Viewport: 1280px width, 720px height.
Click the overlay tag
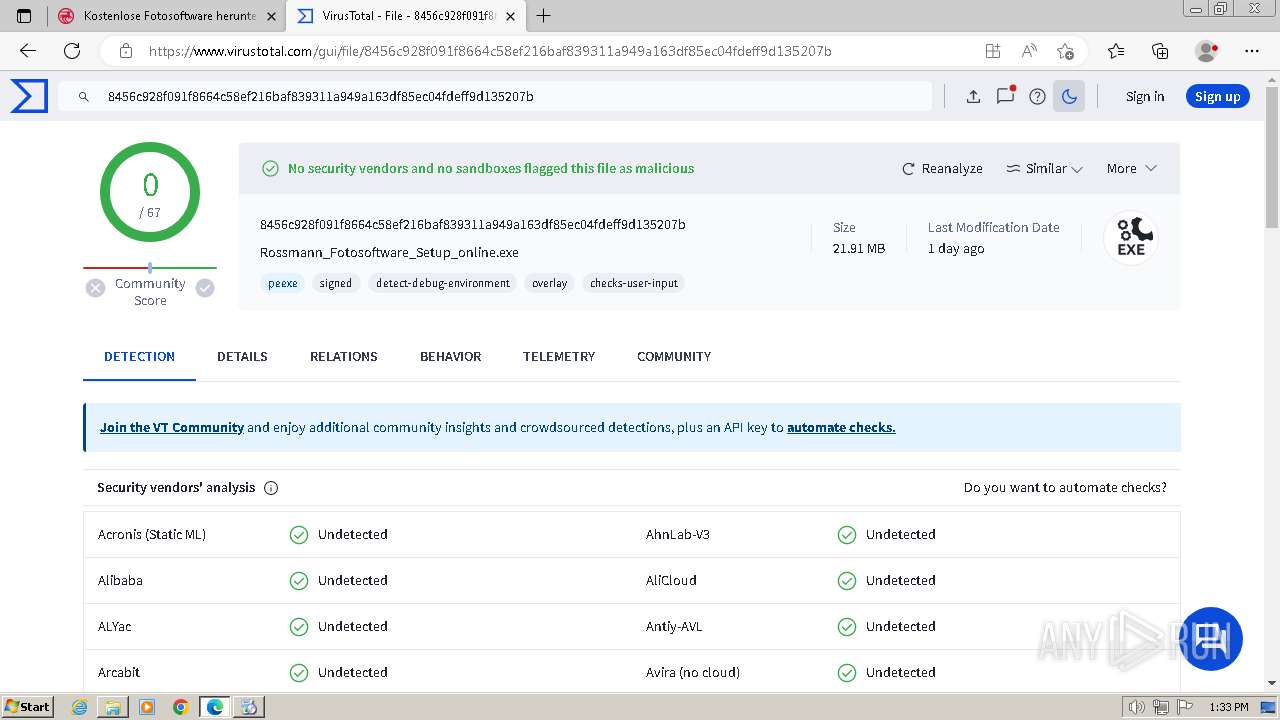click(550, 283)
